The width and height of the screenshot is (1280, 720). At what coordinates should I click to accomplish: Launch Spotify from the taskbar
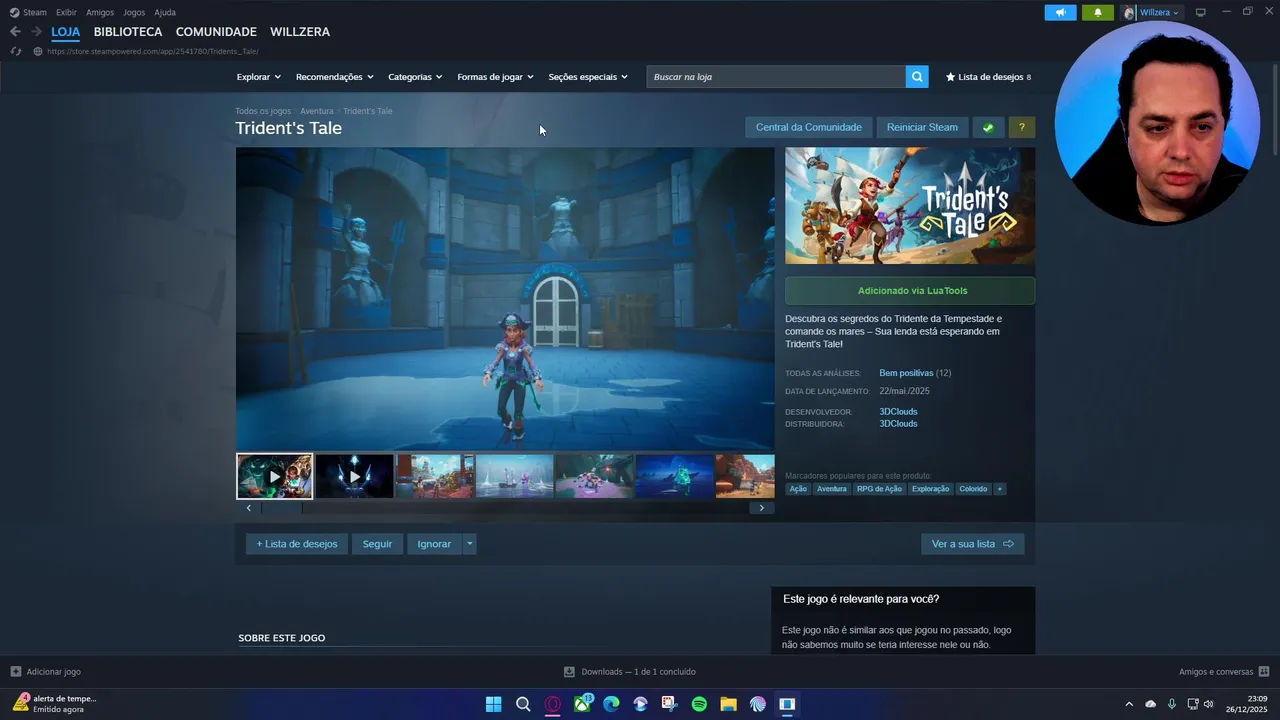[699, 704]
